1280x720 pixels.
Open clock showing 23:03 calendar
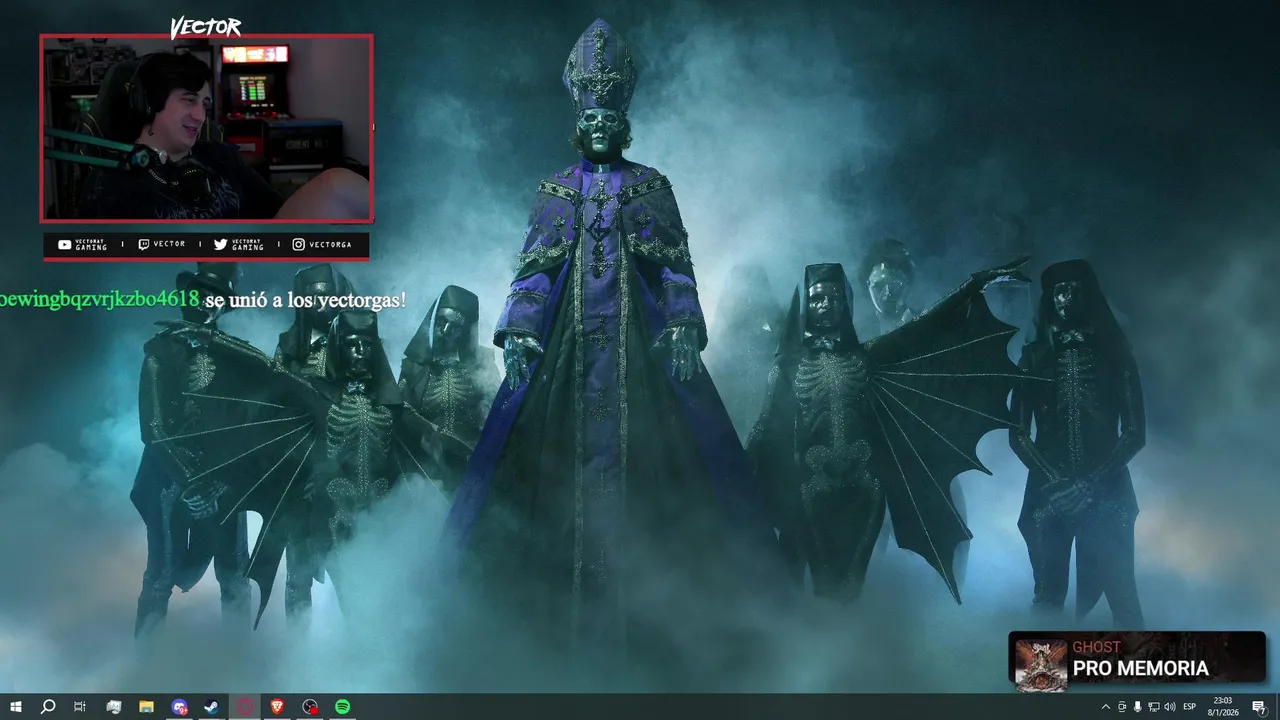[x=1224, y=707]
